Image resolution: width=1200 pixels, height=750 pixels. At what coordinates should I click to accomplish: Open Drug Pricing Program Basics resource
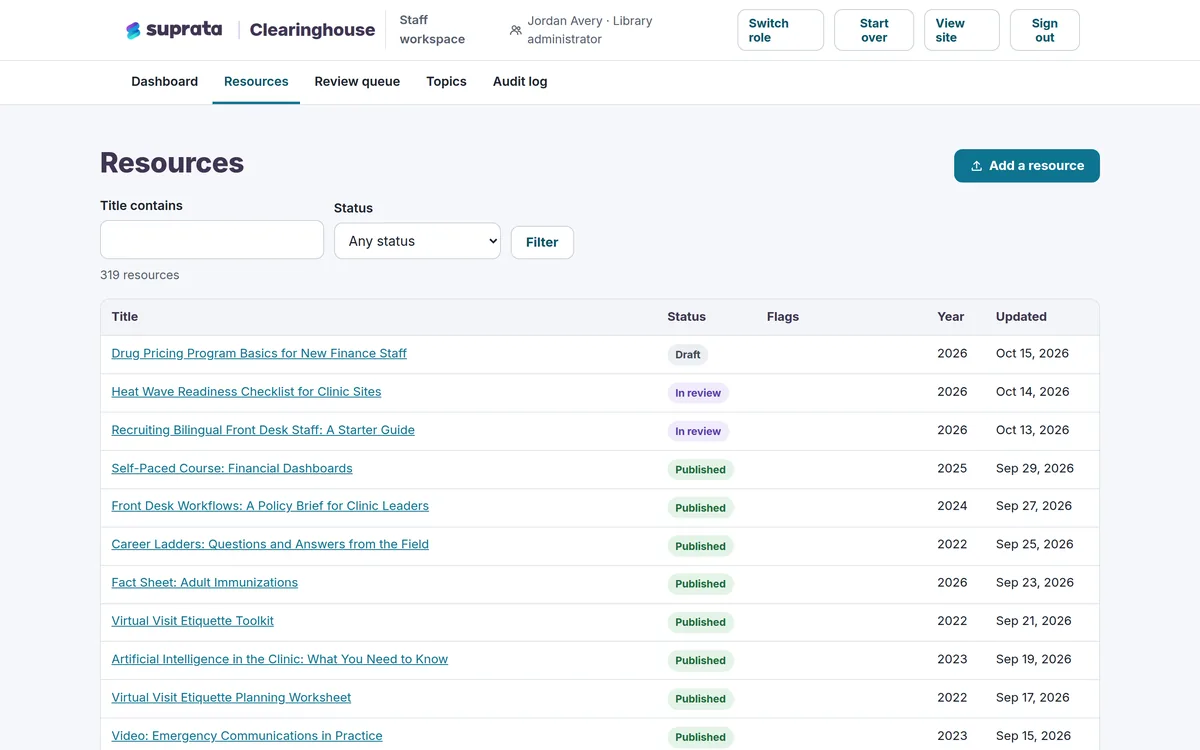click(x=259, y=353)
